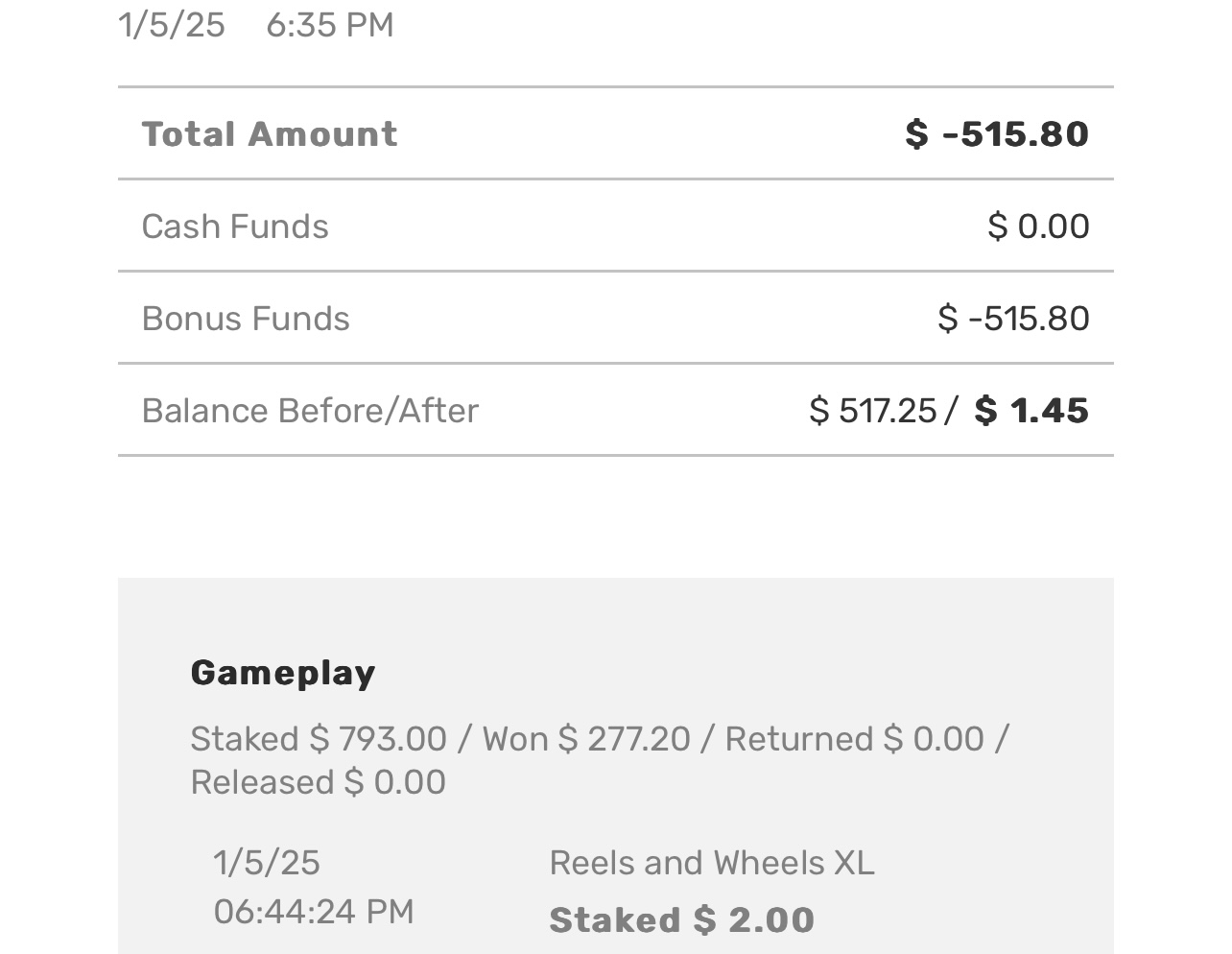1232x954 pixels.
Task: Click the $ 517.25 balance before value
Action: (x=872, y=411)
